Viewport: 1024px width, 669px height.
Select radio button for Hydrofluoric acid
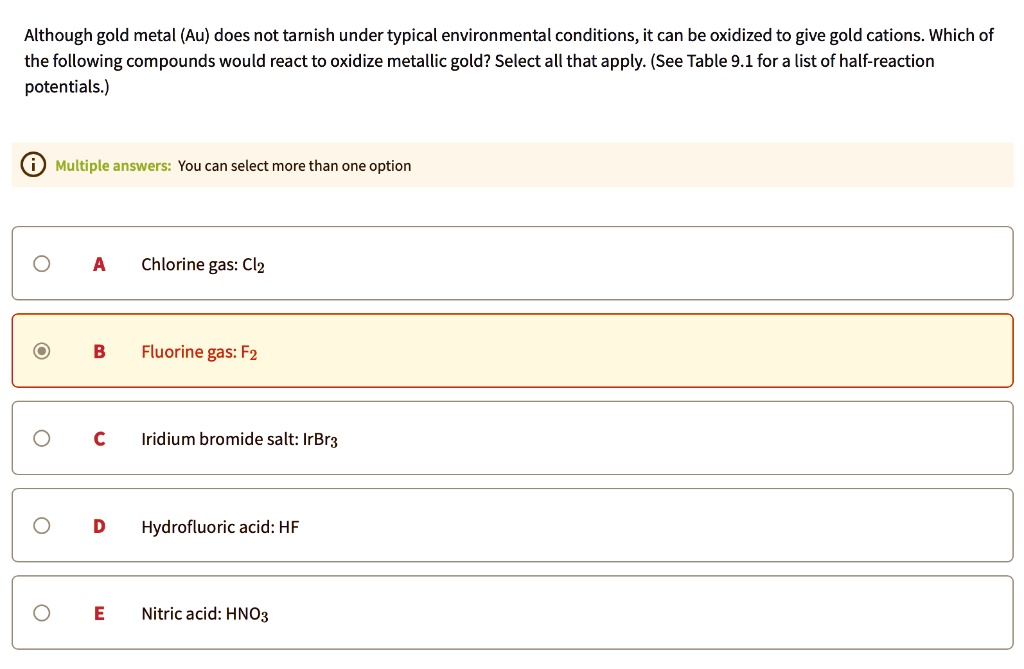(x=41, y=526)
